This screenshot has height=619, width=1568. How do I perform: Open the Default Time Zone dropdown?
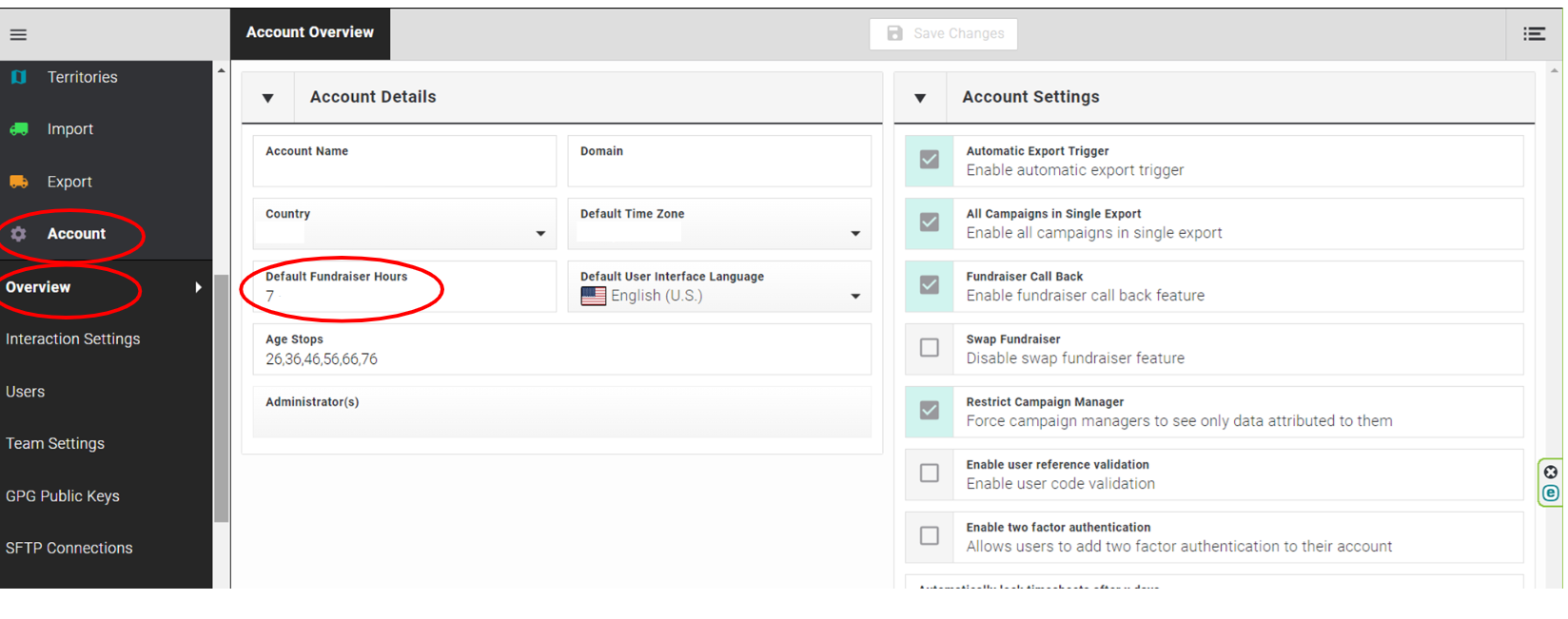(855, 234)
